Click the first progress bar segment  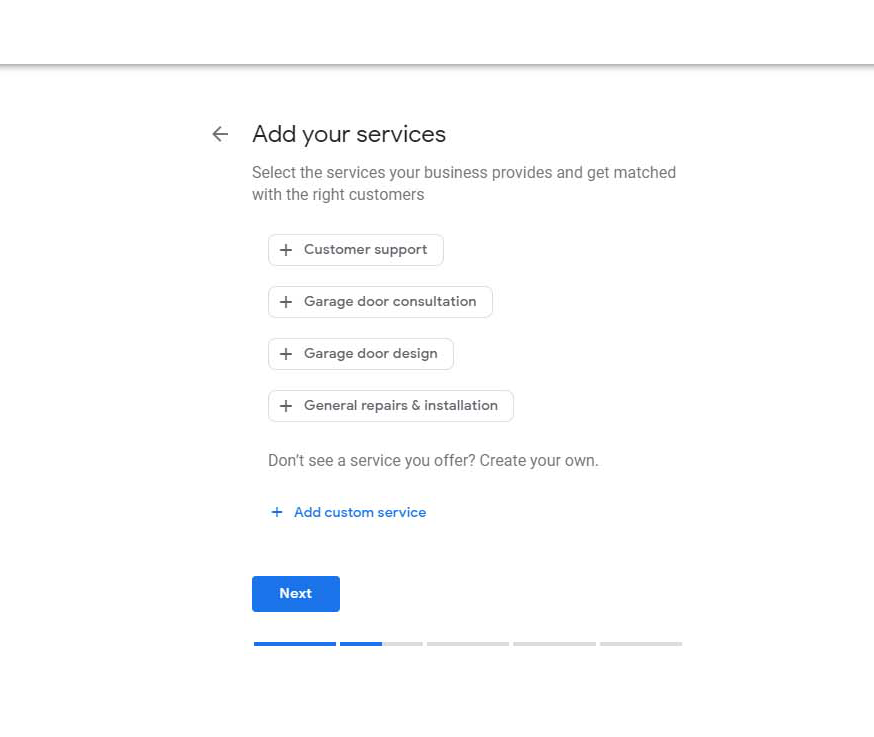click(294, 644)
